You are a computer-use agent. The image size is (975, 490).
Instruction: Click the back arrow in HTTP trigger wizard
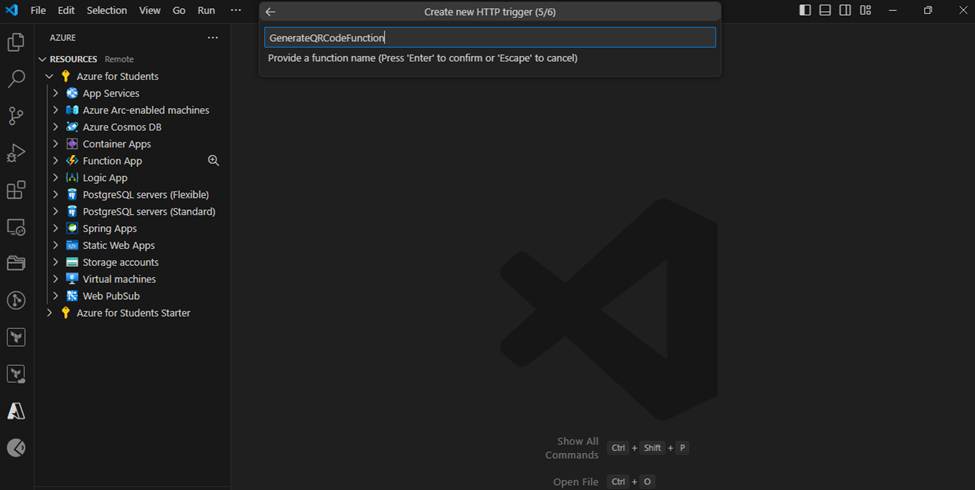click(270, 12)
